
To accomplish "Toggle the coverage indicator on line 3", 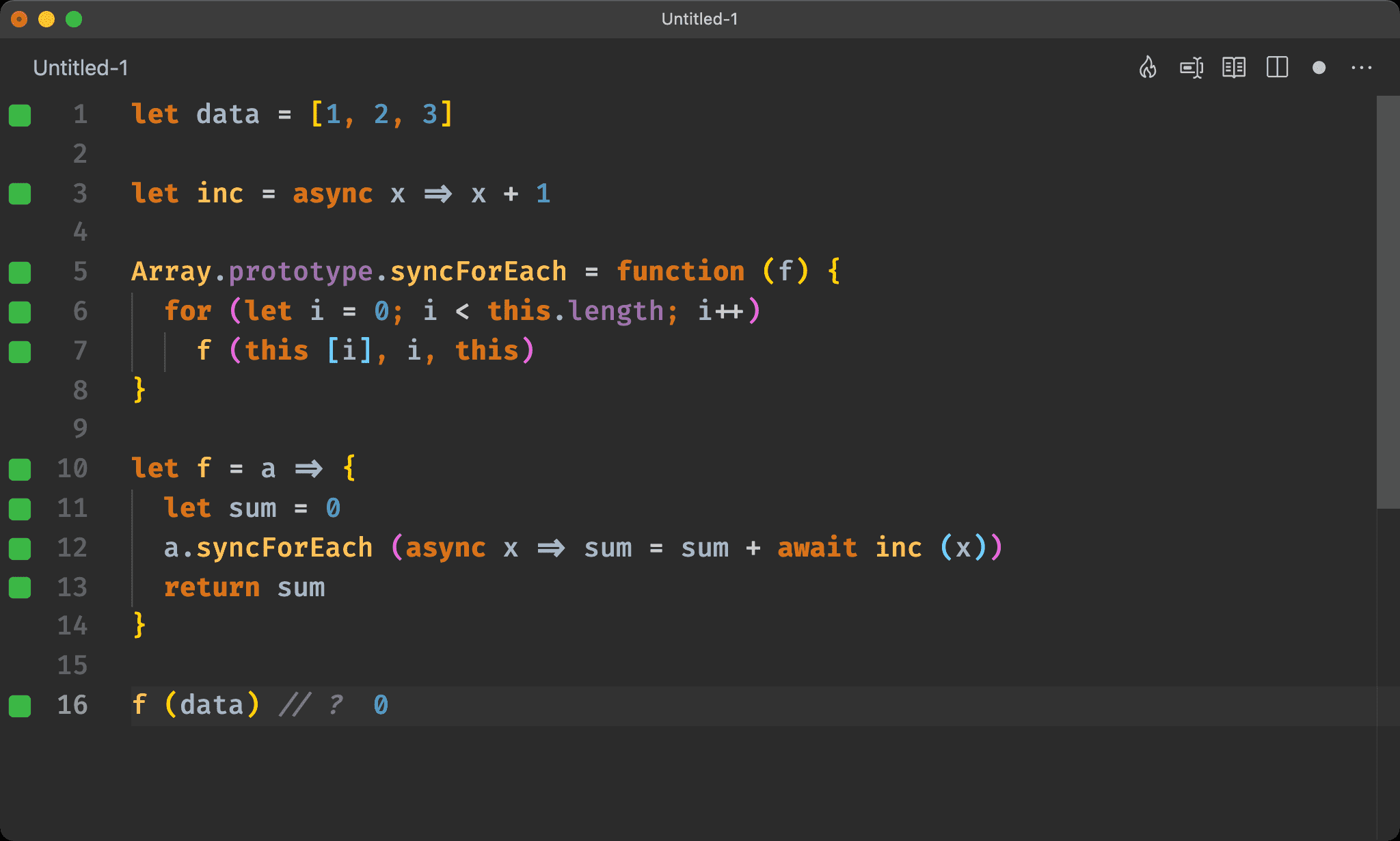I will [x=20, y=194].
